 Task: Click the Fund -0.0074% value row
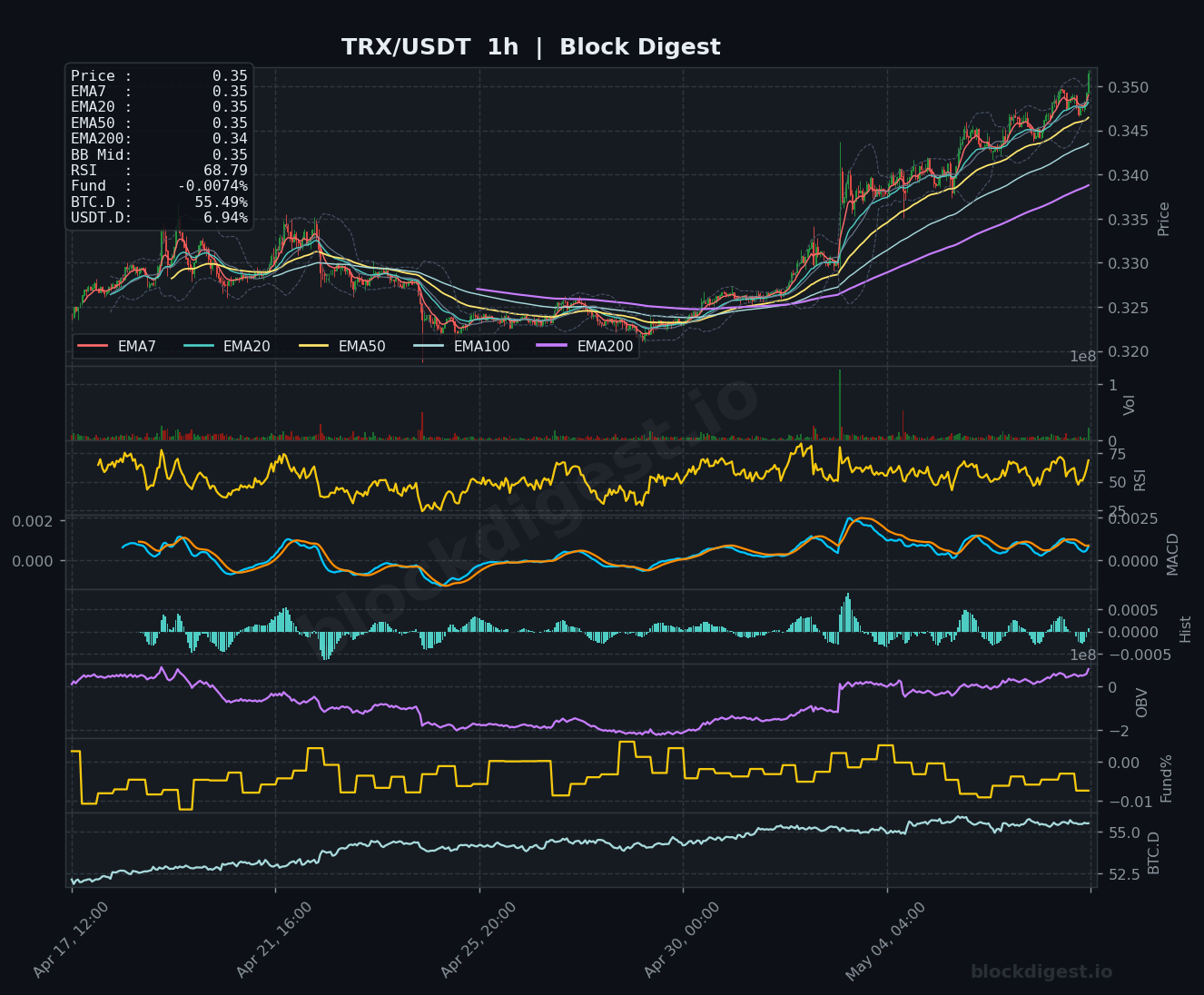159,186
